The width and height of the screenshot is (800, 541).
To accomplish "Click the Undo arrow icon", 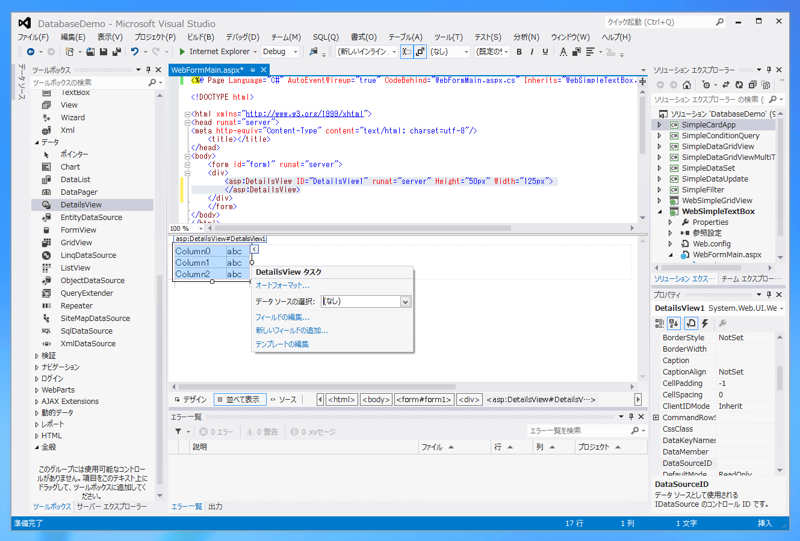I will coord(135,52).
